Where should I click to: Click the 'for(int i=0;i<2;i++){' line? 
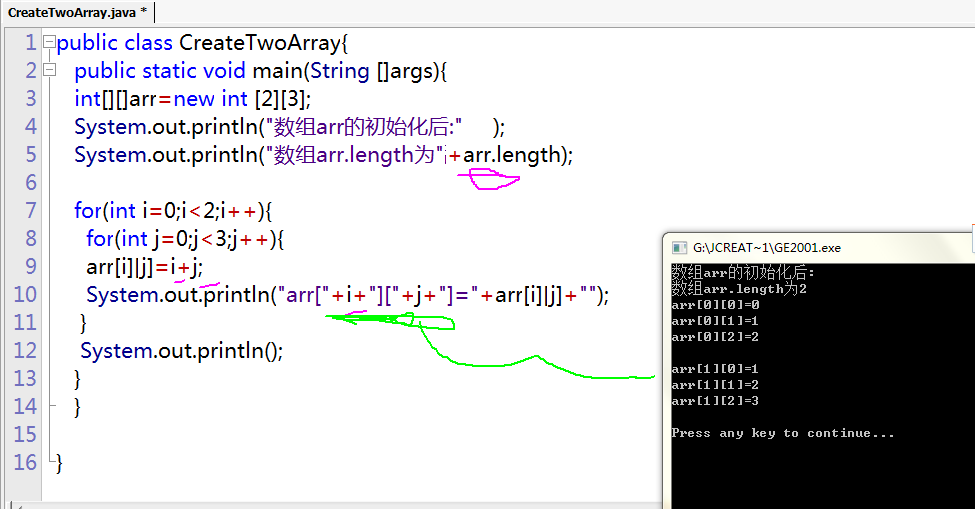tap(173, 211)
